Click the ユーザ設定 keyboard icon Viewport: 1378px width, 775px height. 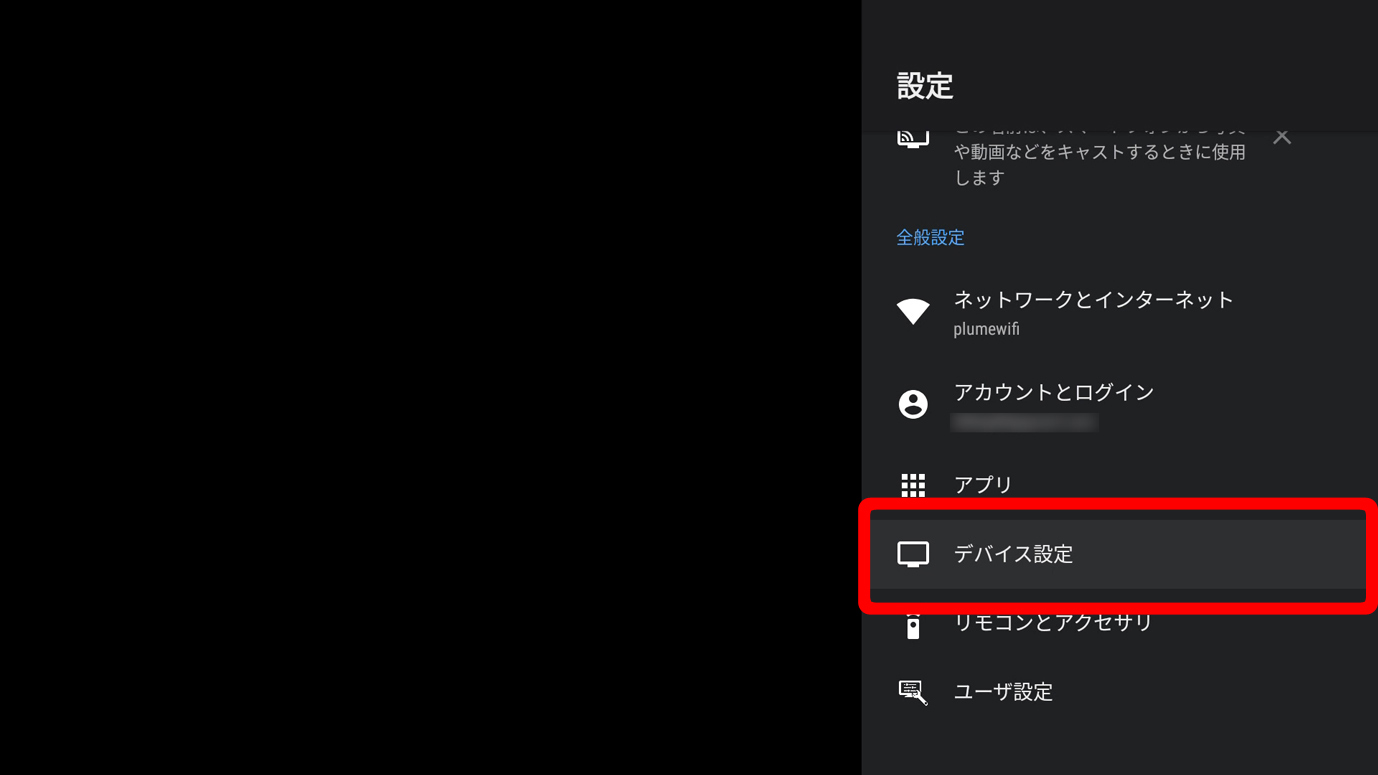pos(913,692)
